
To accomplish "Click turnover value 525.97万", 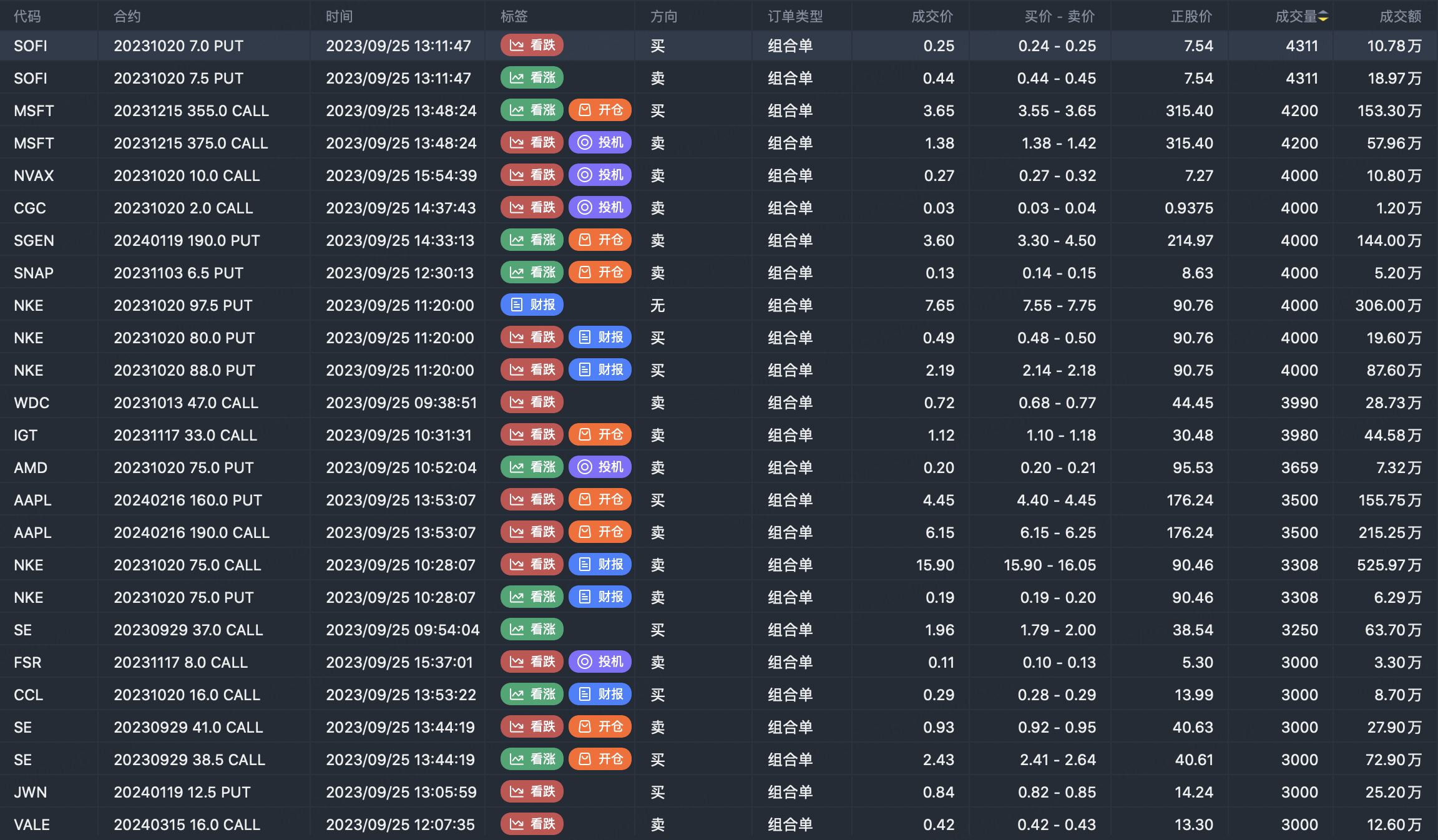I will [x=1389, y=565].
